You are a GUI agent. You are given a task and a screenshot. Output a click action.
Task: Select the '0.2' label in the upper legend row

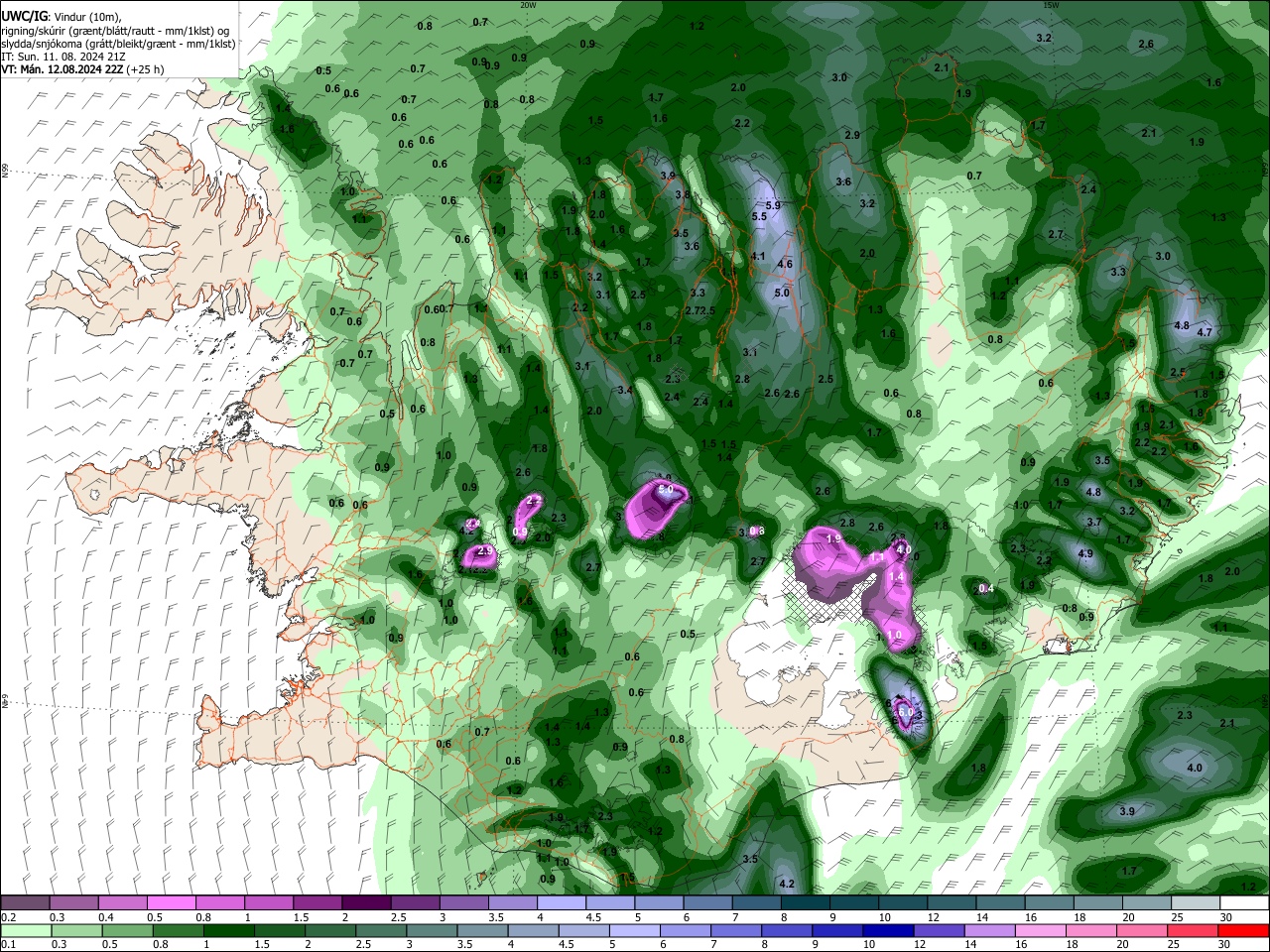8,917
